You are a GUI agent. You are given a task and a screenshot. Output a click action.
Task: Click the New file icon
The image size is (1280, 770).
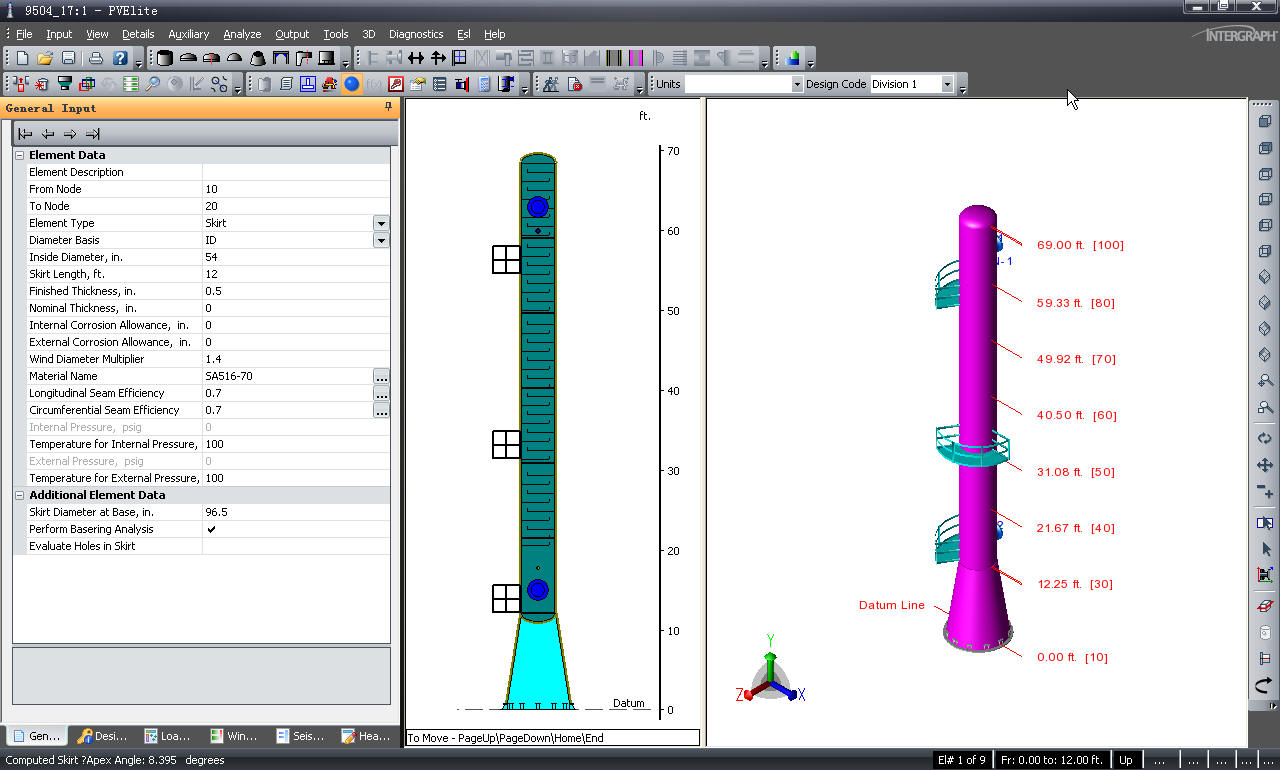coord(22,59)
